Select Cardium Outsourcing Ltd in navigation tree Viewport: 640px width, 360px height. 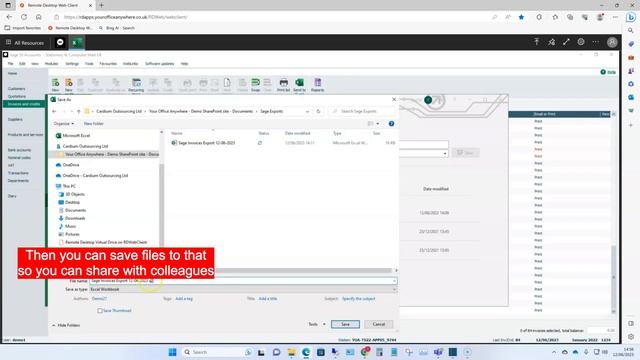point(85,146)
